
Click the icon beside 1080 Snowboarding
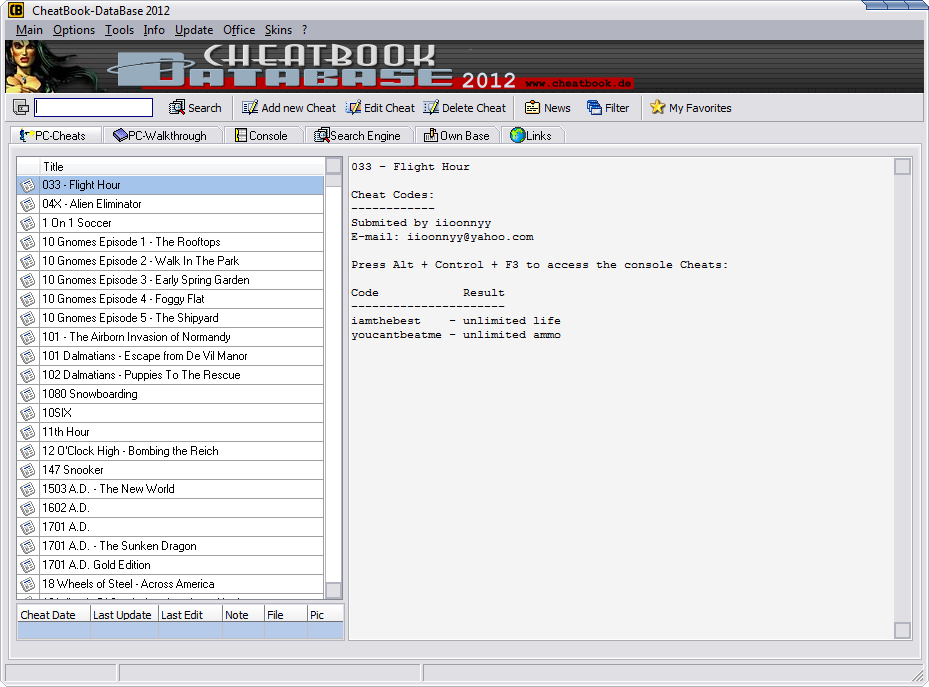[x=28, y=394]
